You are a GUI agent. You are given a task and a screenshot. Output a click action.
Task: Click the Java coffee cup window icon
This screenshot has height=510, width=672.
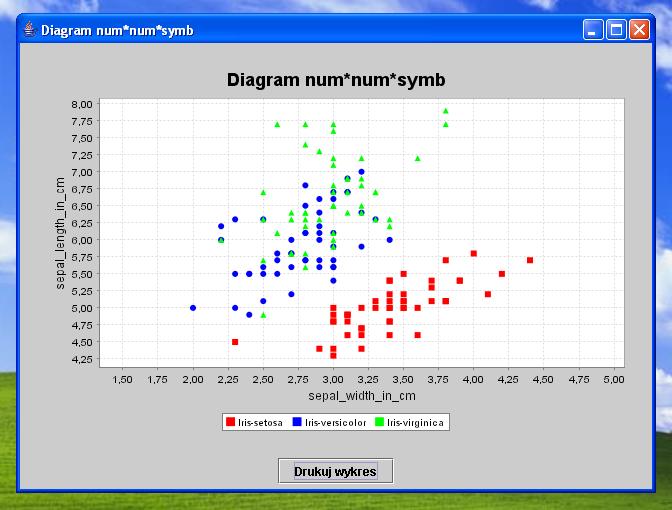(29, 30)
